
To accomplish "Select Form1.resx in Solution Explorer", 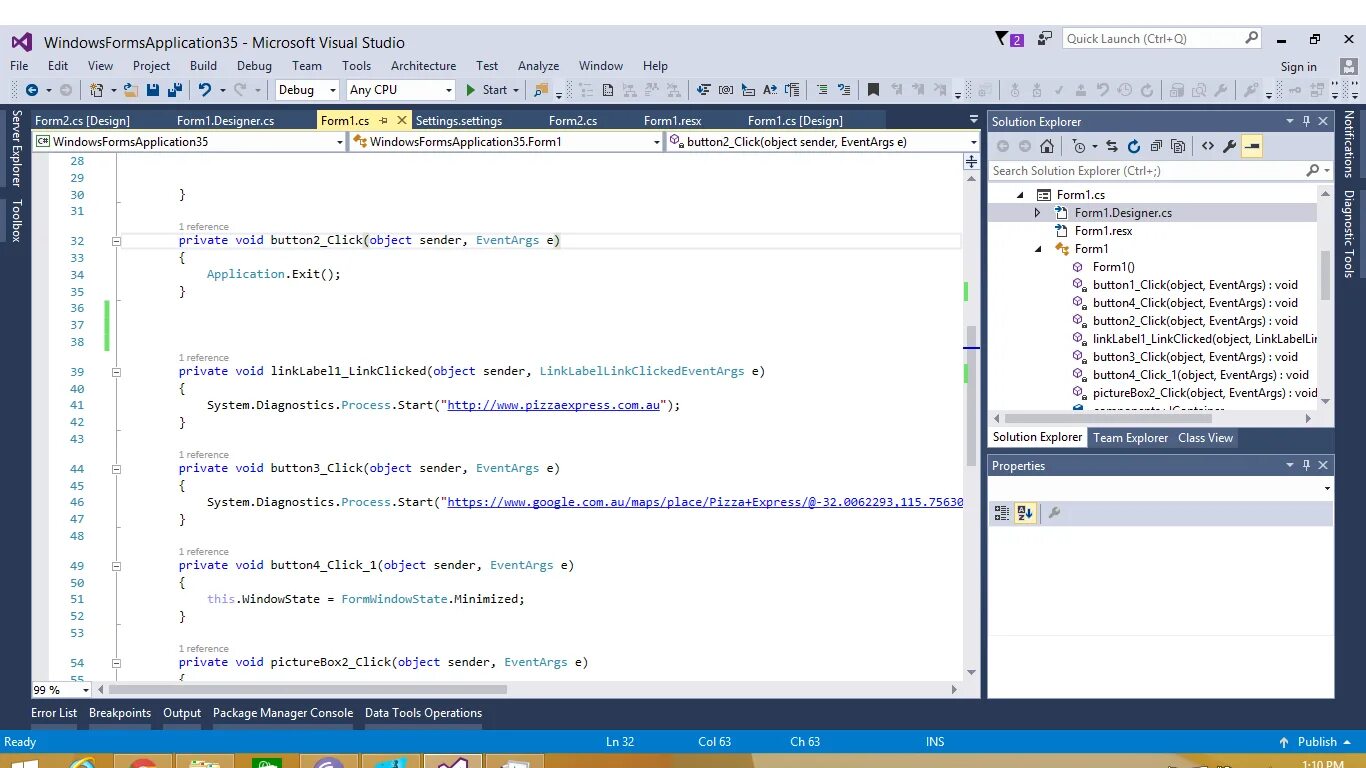I will click(1103, 231).
